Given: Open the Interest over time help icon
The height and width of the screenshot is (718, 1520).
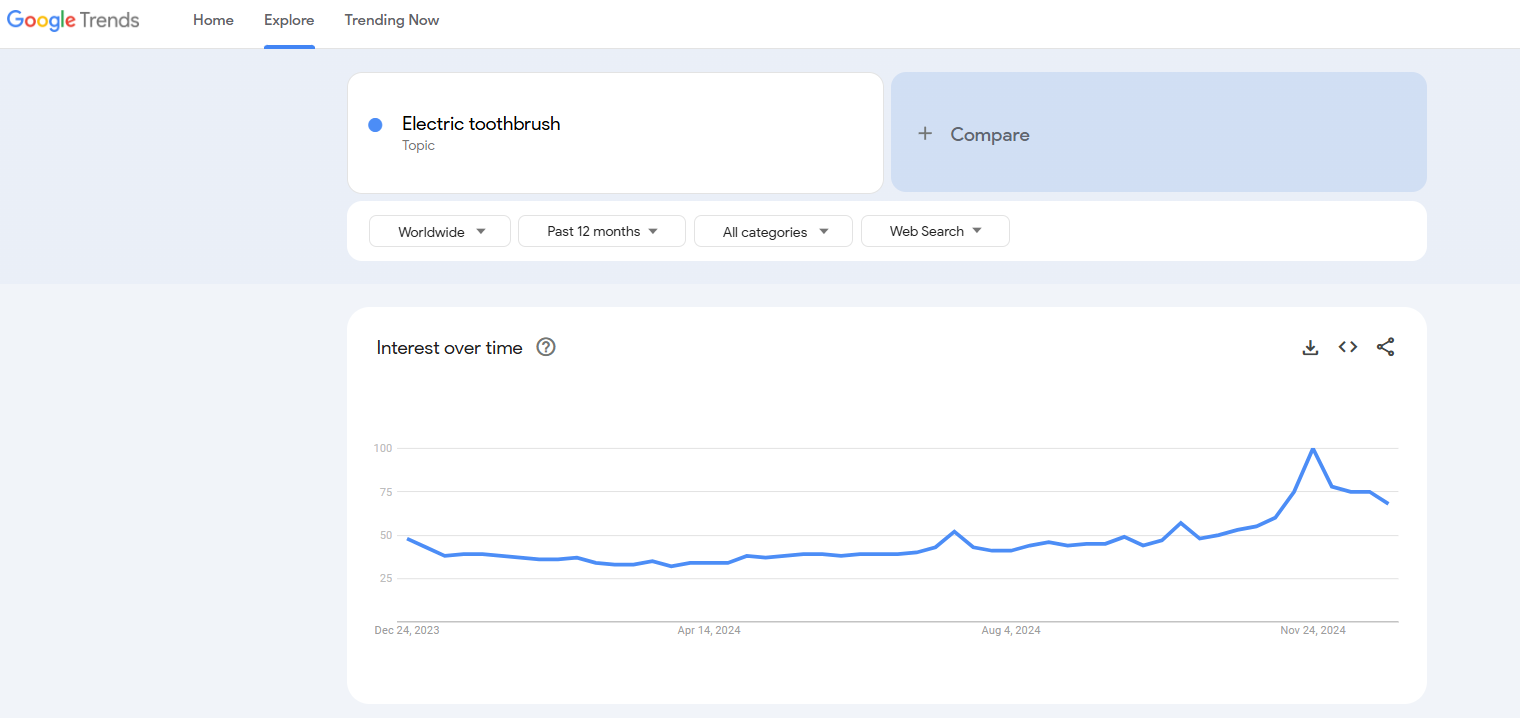Looking at the screenshot, I should [x=546, y=347].
